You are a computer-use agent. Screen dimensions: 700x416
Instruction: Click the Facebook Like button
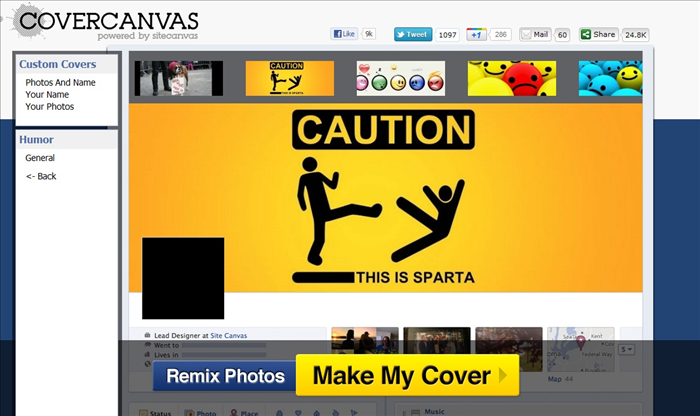click(344, 34)
